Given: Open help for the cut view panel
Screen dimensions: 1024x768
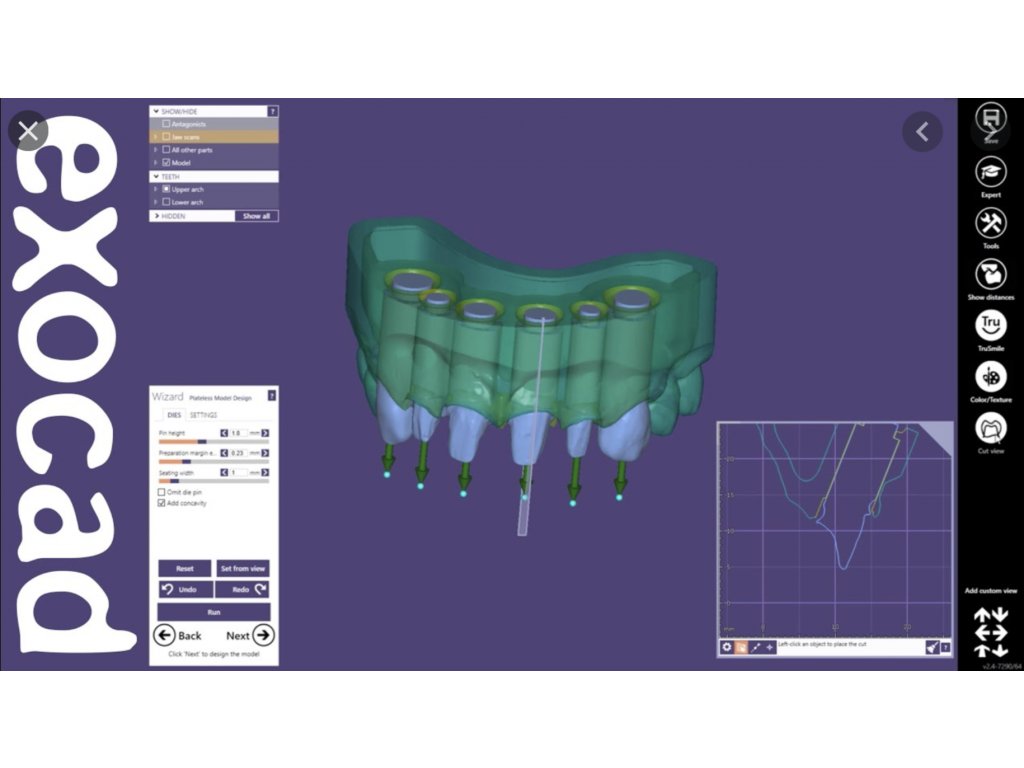Looking at the screenshot, I should coord(945,647).
